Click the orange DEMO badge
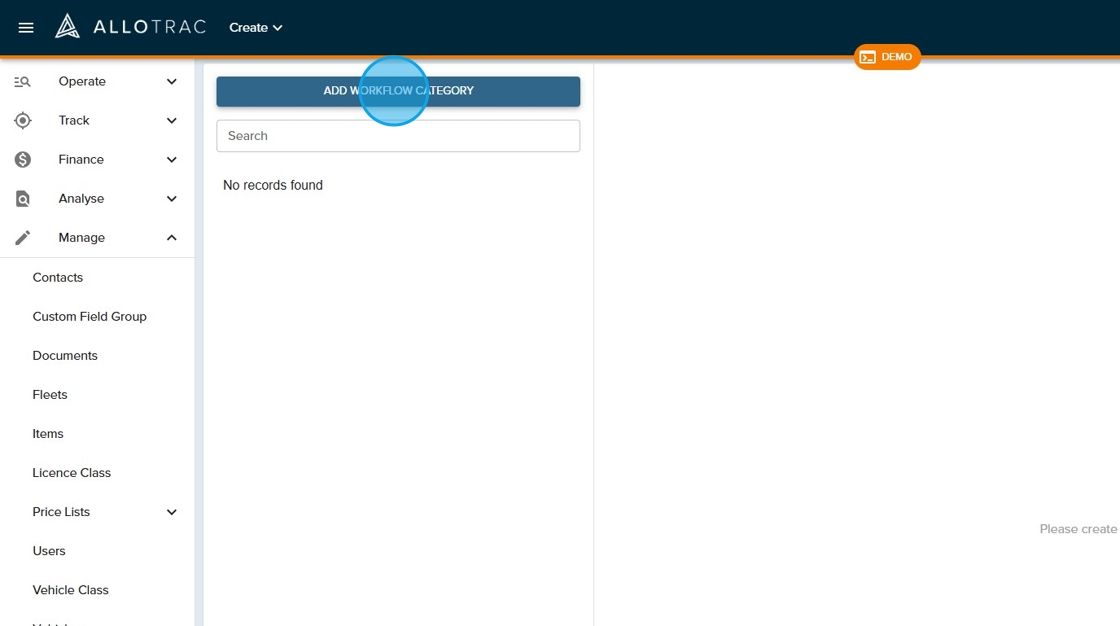The image size is (1120, 626). pyautogui.click(x=887, y=57)
